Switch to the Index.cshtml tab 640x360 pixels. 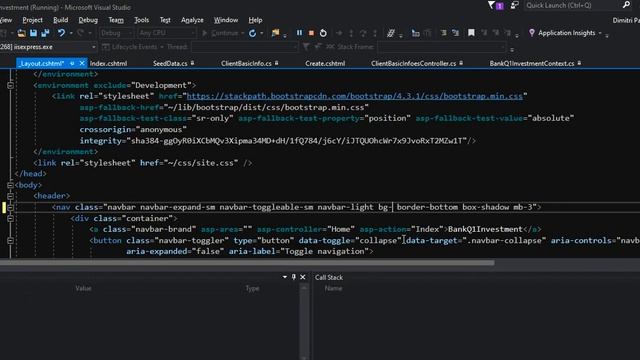(x=109, y=63)
